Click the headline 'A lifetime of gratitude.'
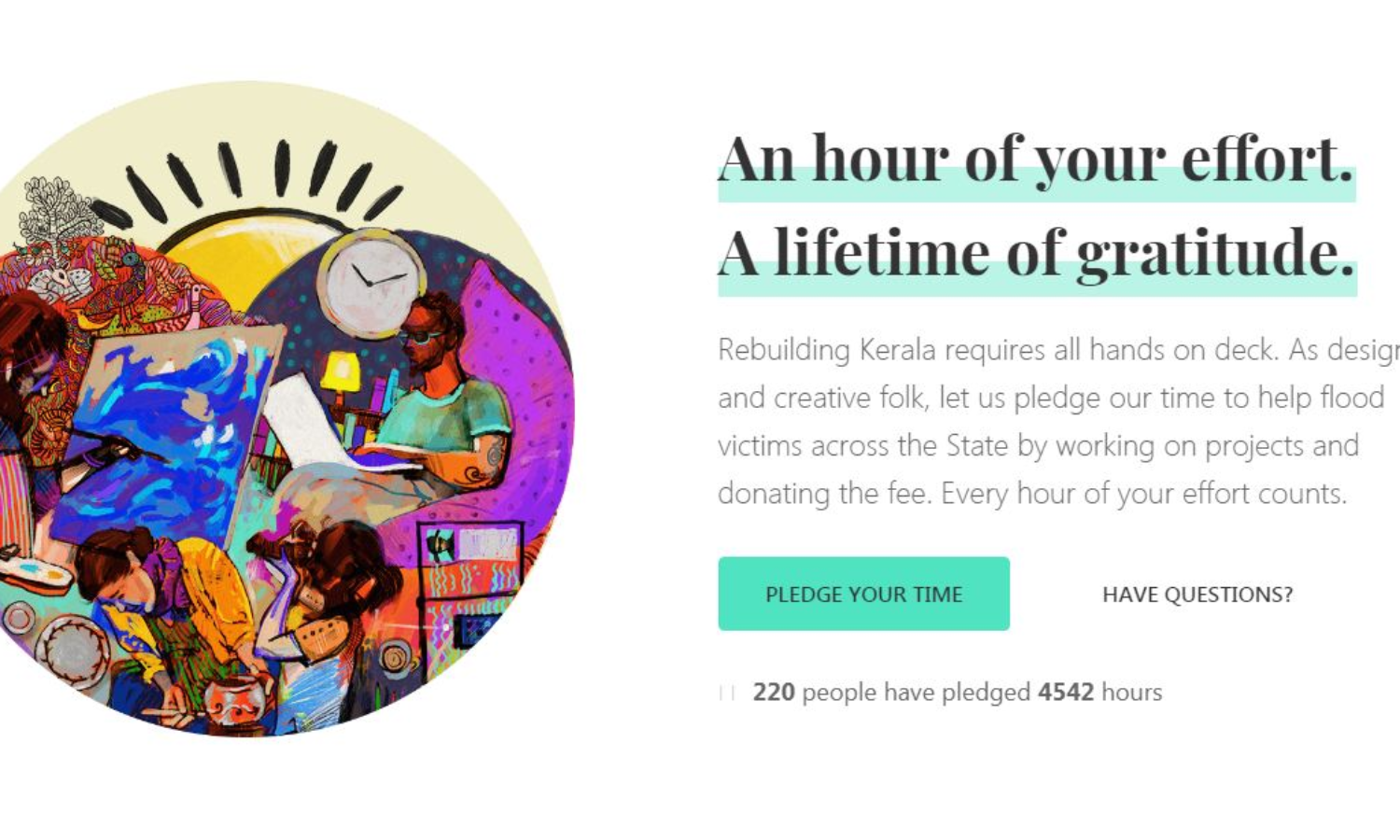 [x=1036, y=253]
